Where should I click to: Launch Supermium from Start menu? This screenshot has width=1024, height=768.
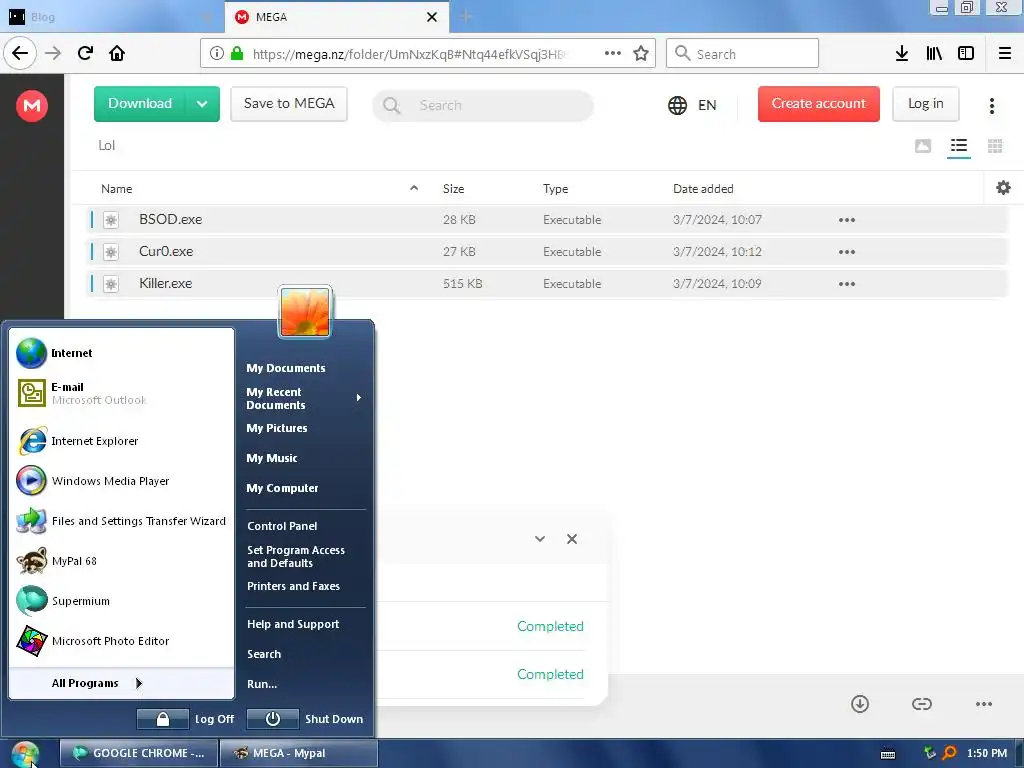(121, 601)
